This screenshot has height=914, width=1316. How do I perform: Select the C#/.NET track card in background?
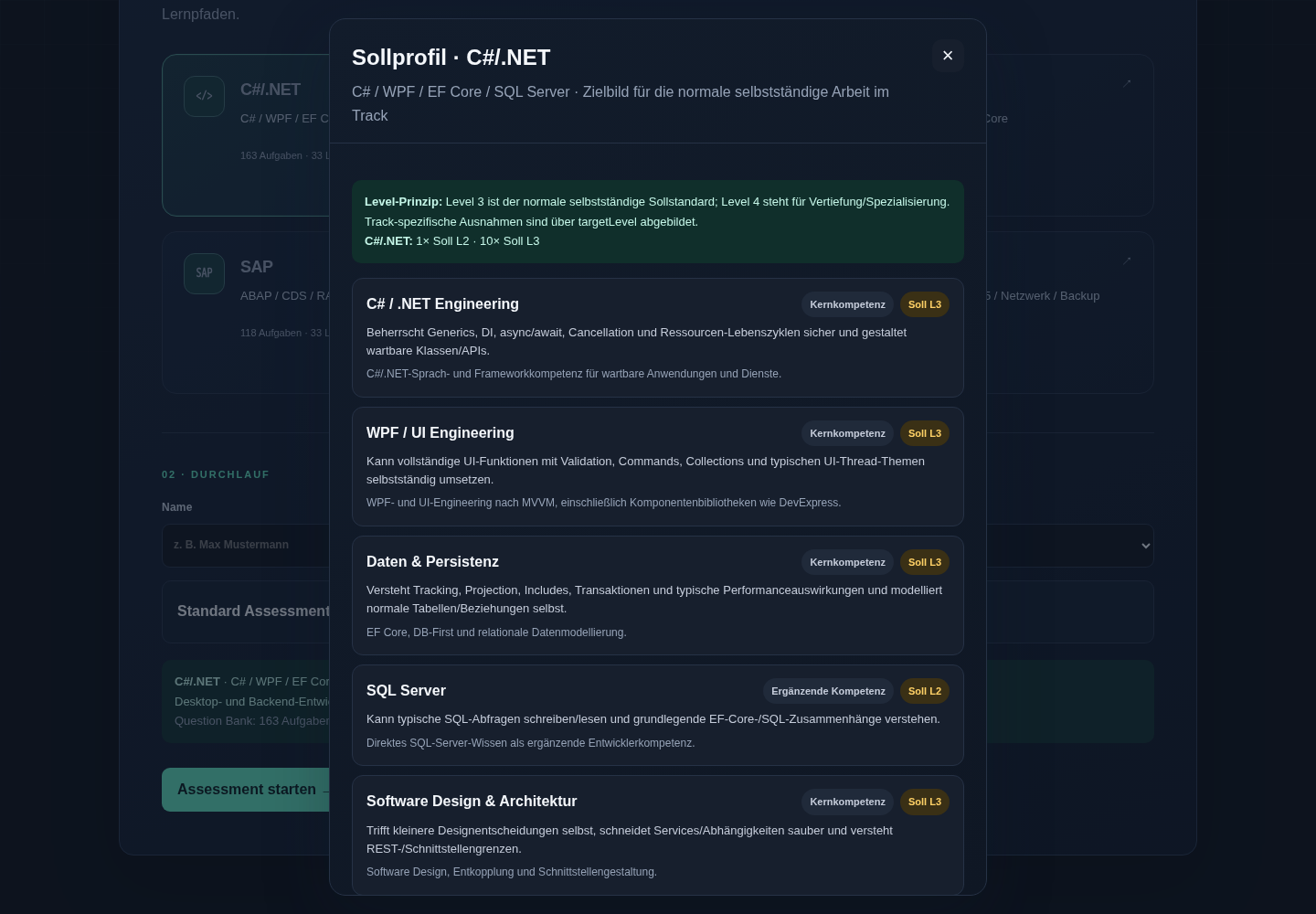click(246, 135)
